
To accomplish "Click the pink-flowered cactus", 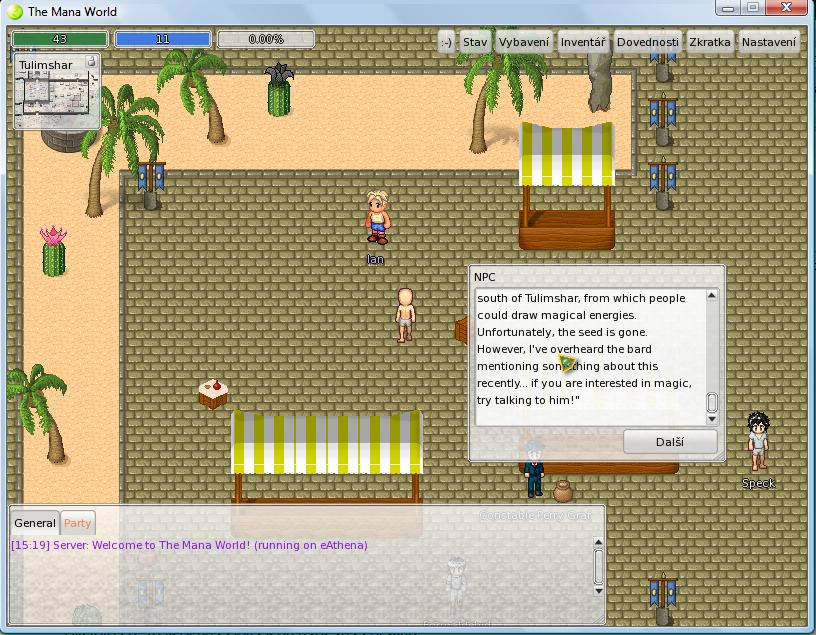I will (53, 251).
